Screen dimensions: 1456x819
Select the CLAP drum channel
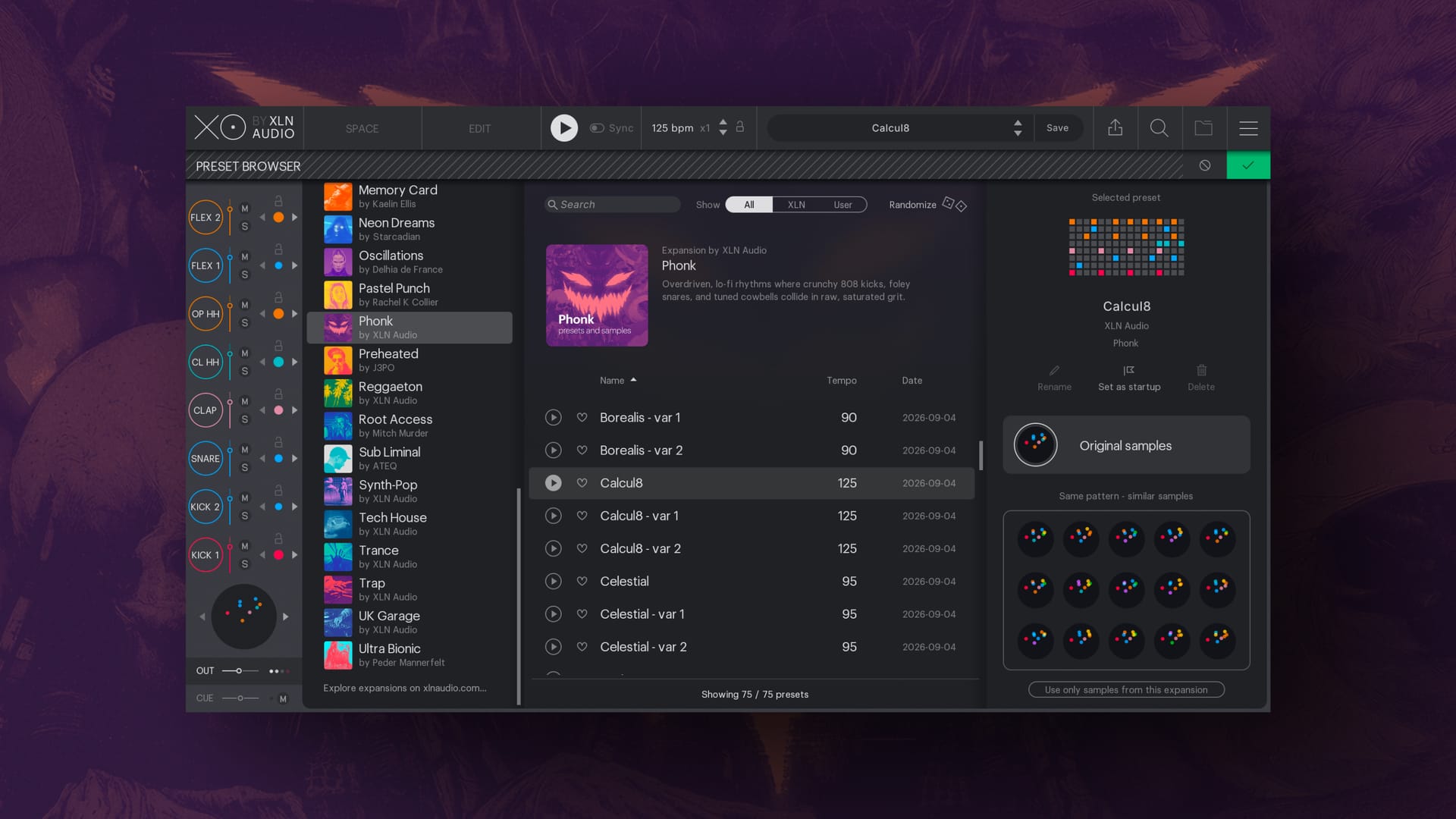206,410
